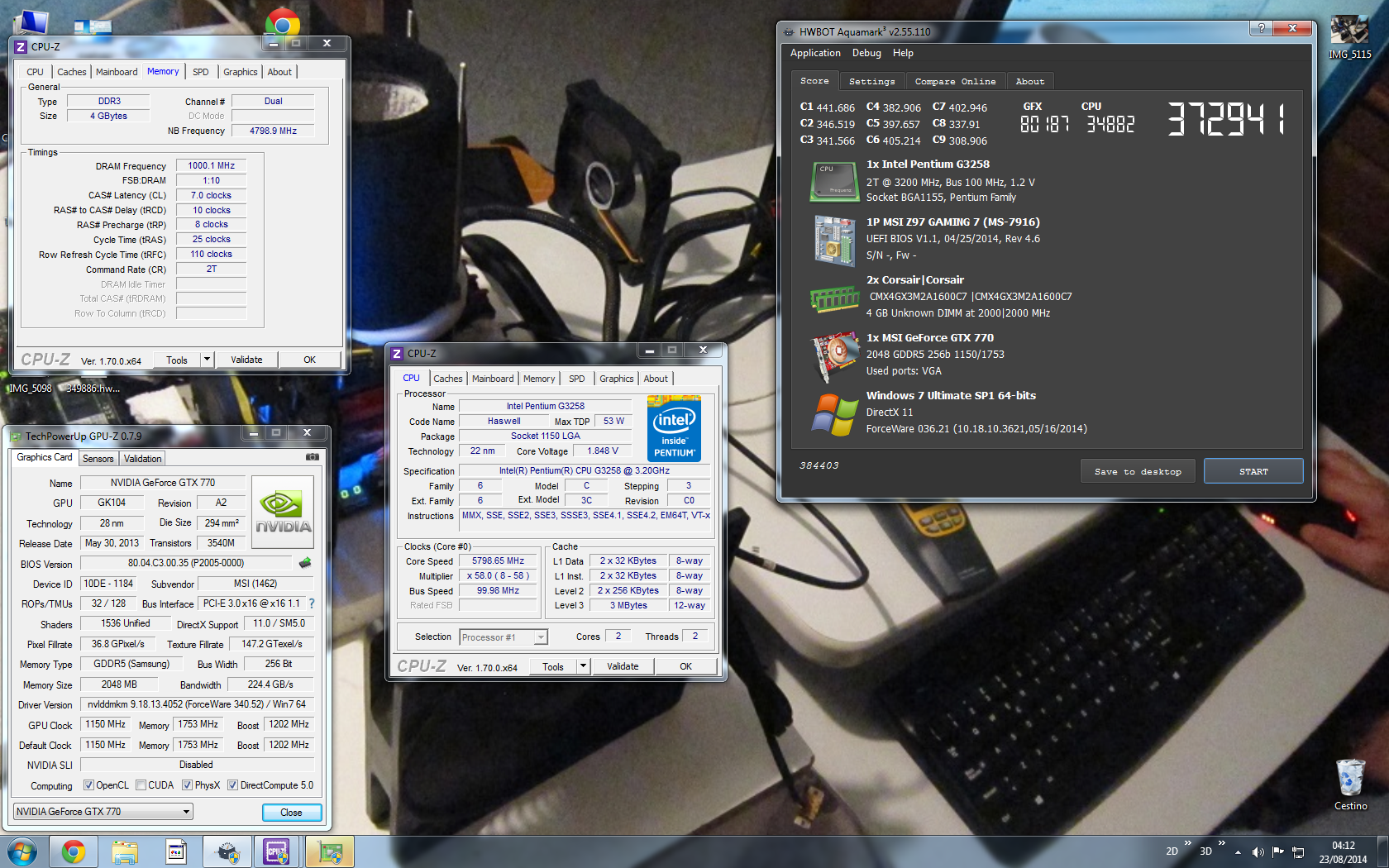Click the question mark help button in HWBOT title bar
This screenshot has height=868, width=1389.
[1261, 28]
